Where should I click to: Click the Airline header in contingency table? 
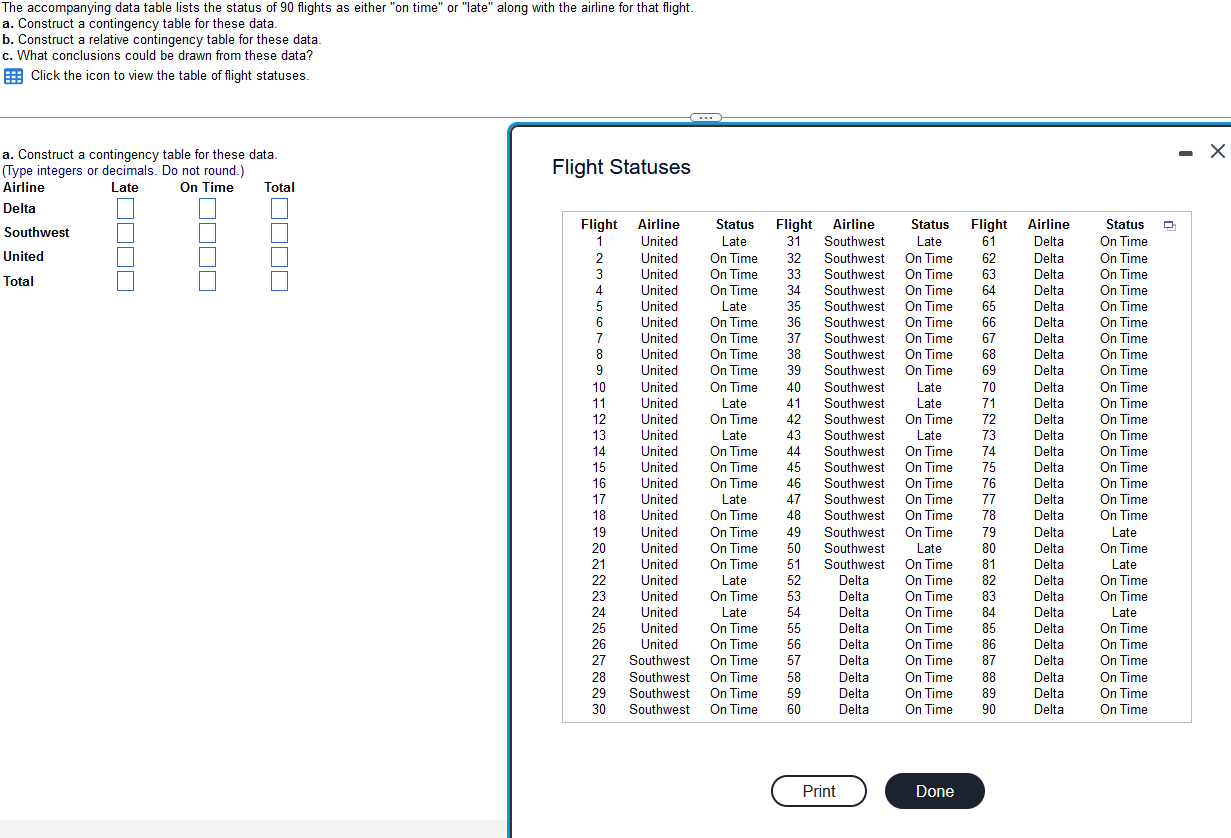point(24,187)
